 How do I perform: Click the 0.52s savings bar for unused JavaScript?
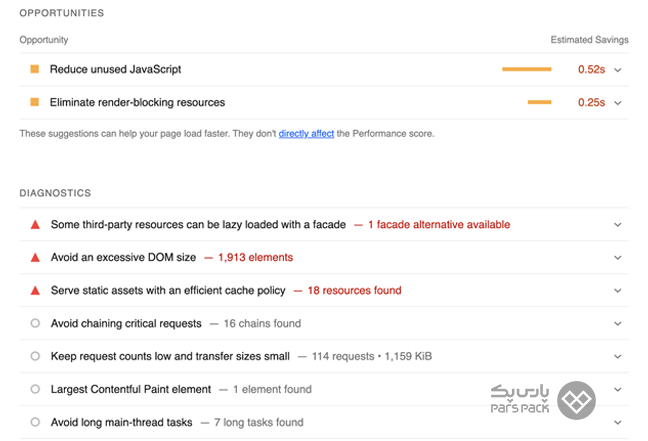click(526, 69)
